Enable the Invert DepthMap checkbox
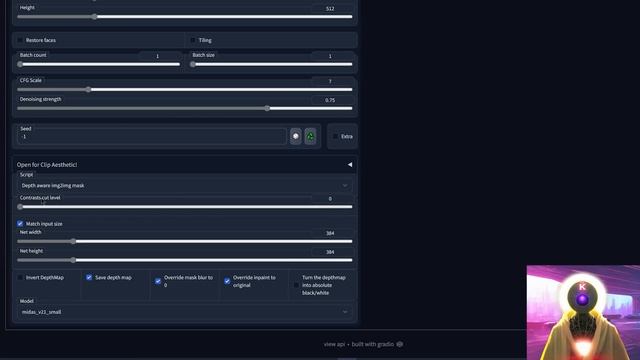 [x=20, y=278]
